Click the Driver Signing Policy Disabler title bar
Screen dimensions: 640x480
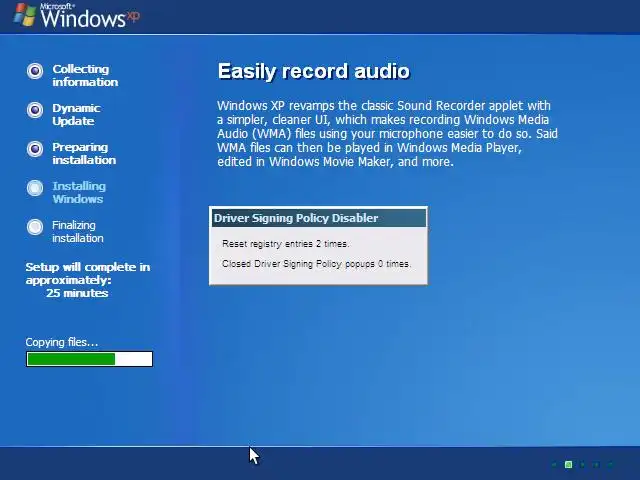point(319,218)
